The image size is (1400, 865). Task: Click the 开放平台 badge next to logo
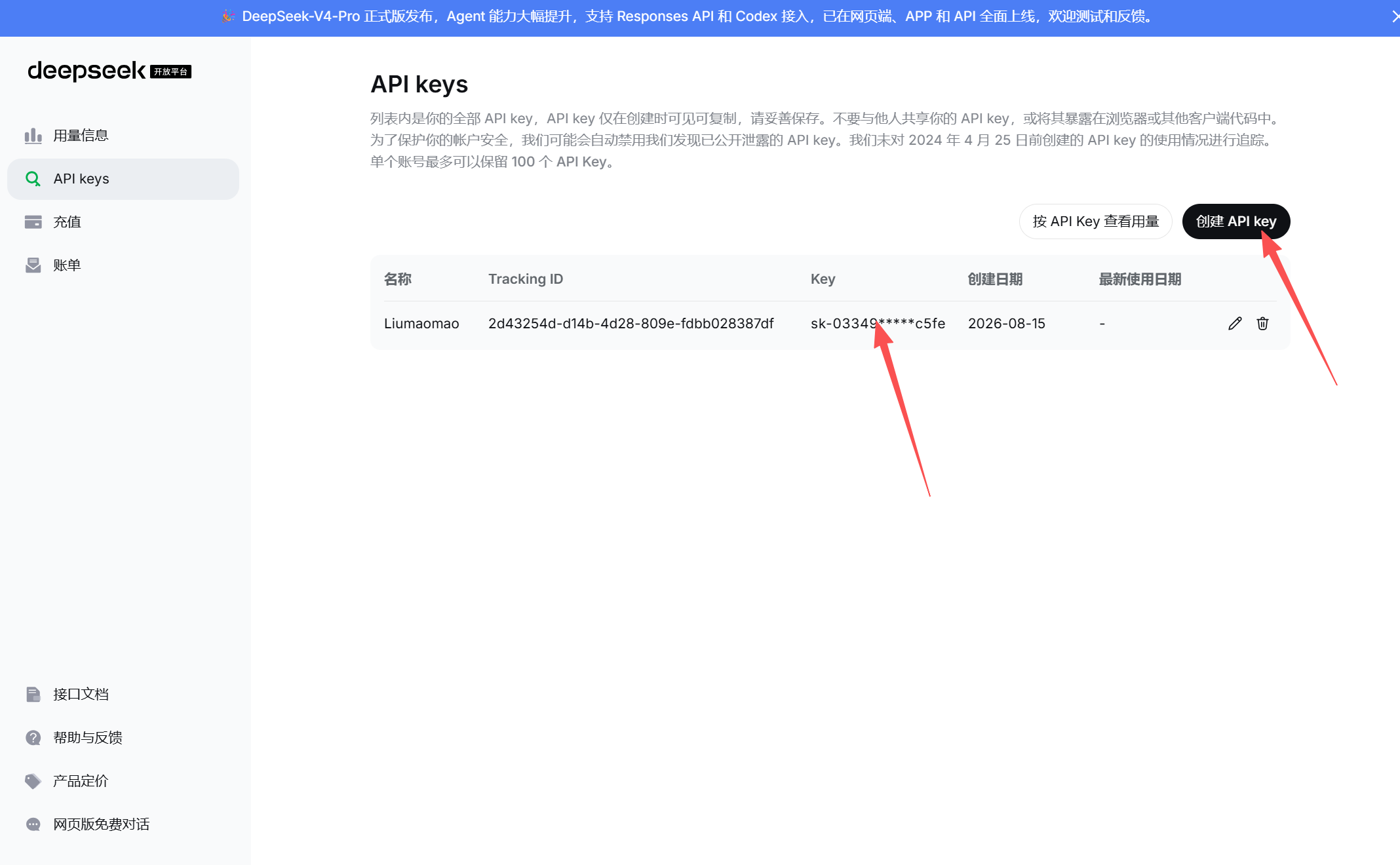pyautogui.click(x=170, y=71)
